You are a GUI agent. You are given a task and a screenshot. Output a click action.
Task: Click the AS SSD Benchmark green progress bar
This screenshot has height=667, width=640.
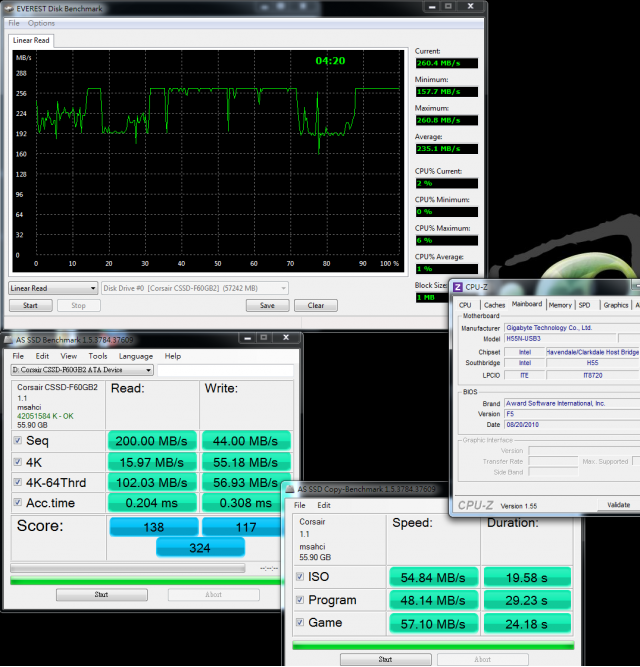(x=146, y=580)
